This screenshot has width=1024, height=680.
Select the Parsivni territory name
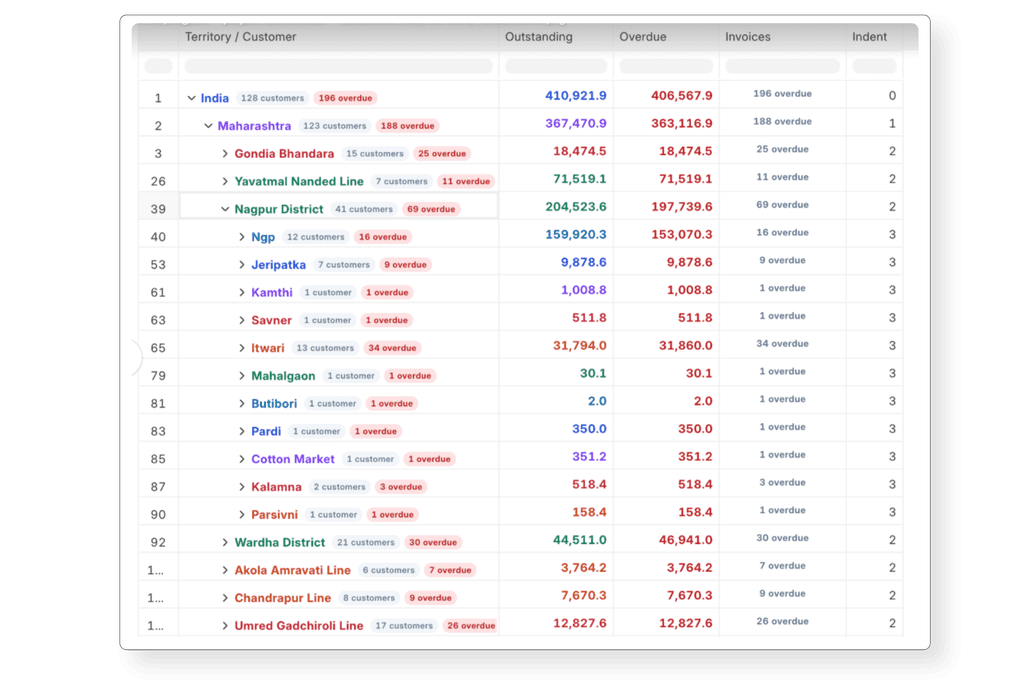click(274, 514)
